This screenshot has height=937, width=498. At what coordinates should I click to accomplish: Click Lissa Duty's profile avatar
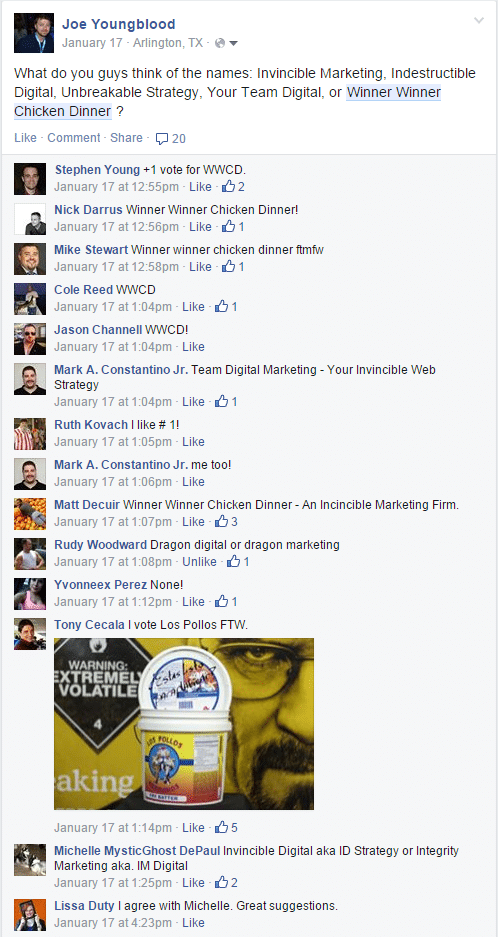coord(30,915)
